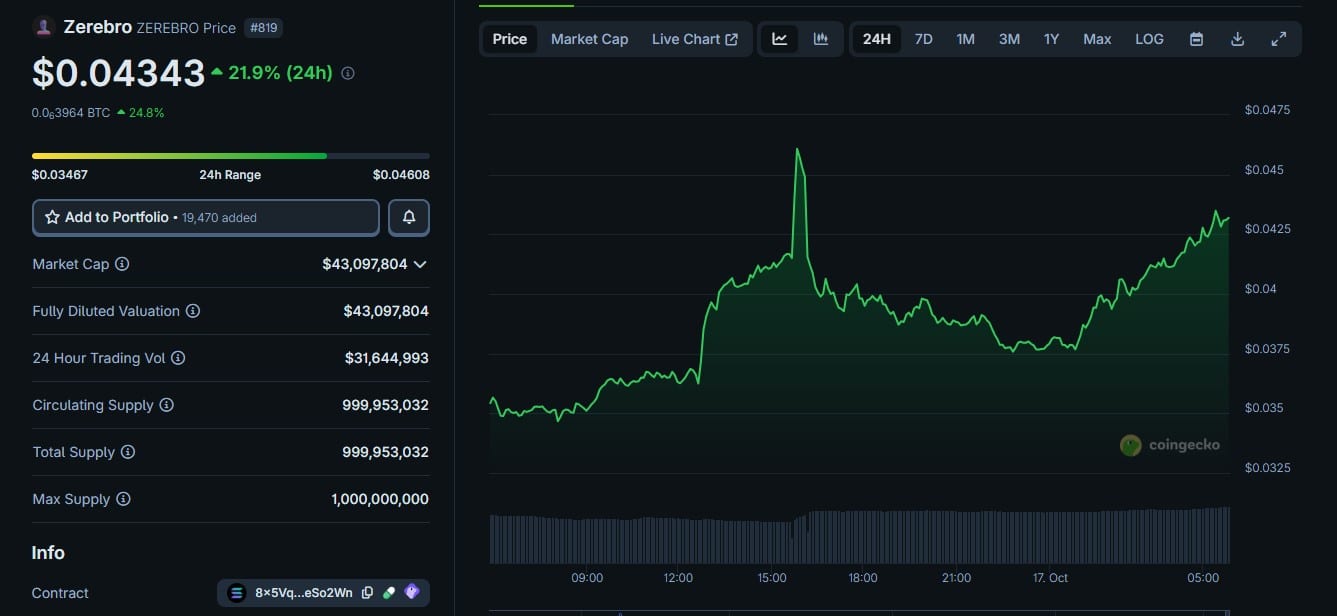Expand the chart to fullscreen
The height and width of the screenshot is (616, 1337).
click(1279, 38)
